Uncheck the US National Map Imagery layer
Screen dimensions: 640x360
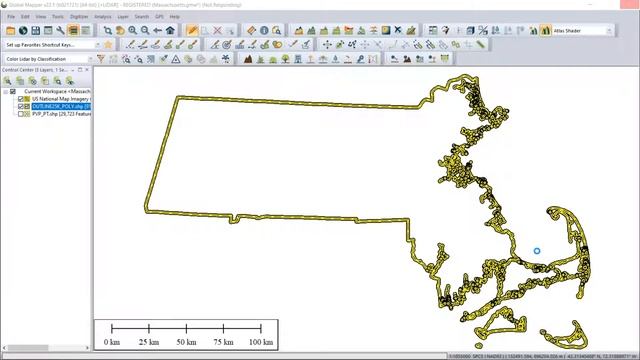(x=20, y=99)
